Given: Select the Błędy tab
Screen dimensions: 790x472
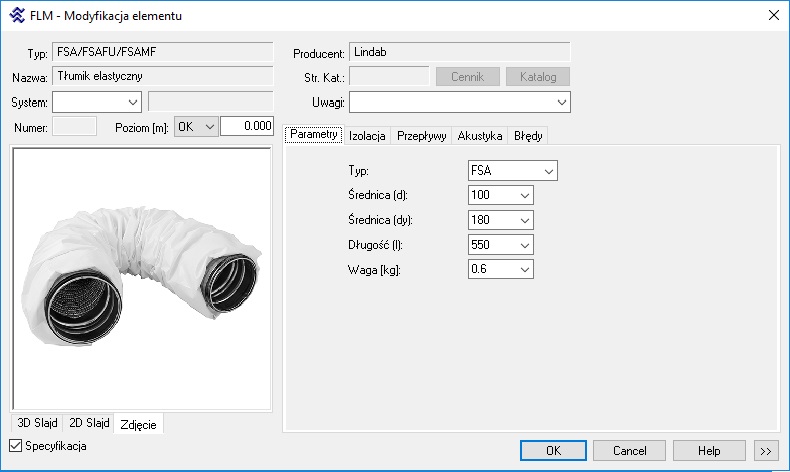Looking at the screenshot, I should (527, 136).
